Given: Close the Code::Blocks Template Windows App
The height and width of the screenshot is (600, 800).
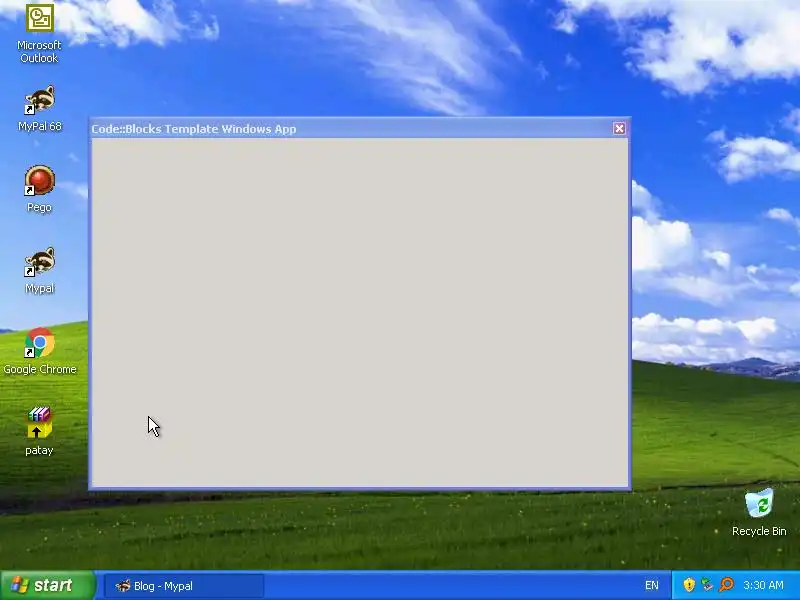Looking at the screenshot, I should (619, 129).
